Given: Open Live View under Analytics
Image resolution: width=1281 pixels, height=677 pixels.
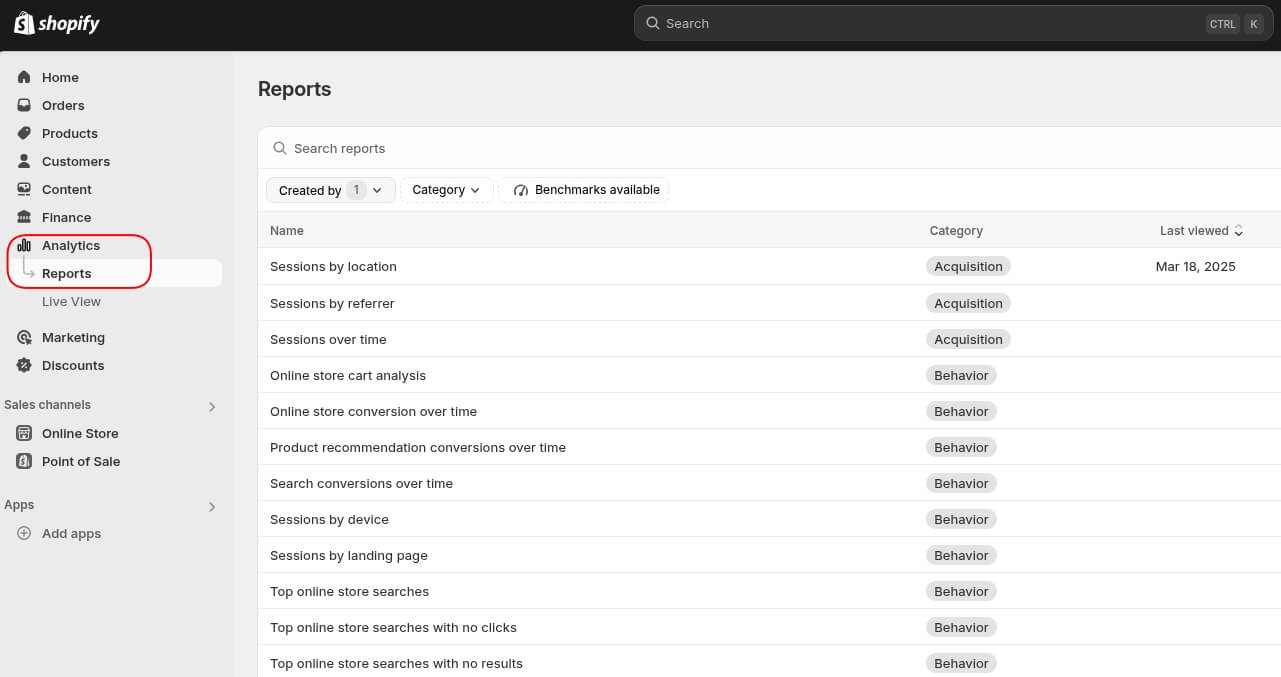Looking at the screenshot, I should click(x=71, y=301).
